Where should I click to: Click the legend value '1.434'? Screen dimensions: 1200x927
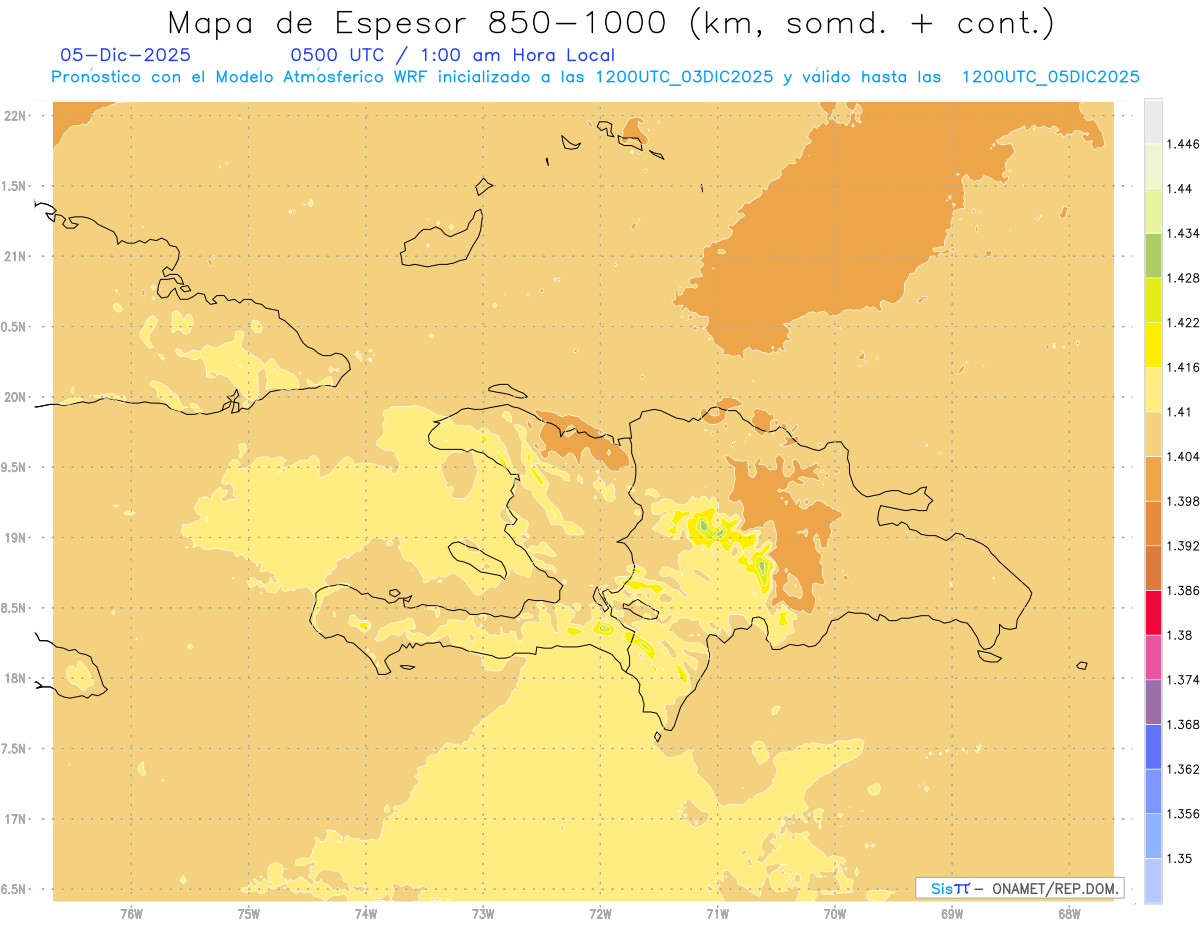click(x=1183, y=233)
